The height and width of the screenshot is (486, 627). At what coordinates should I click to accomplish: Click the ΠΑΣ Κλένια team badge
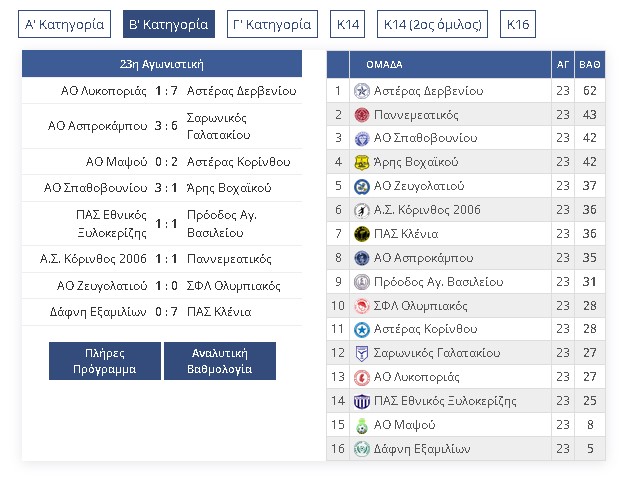pos(362,234)
